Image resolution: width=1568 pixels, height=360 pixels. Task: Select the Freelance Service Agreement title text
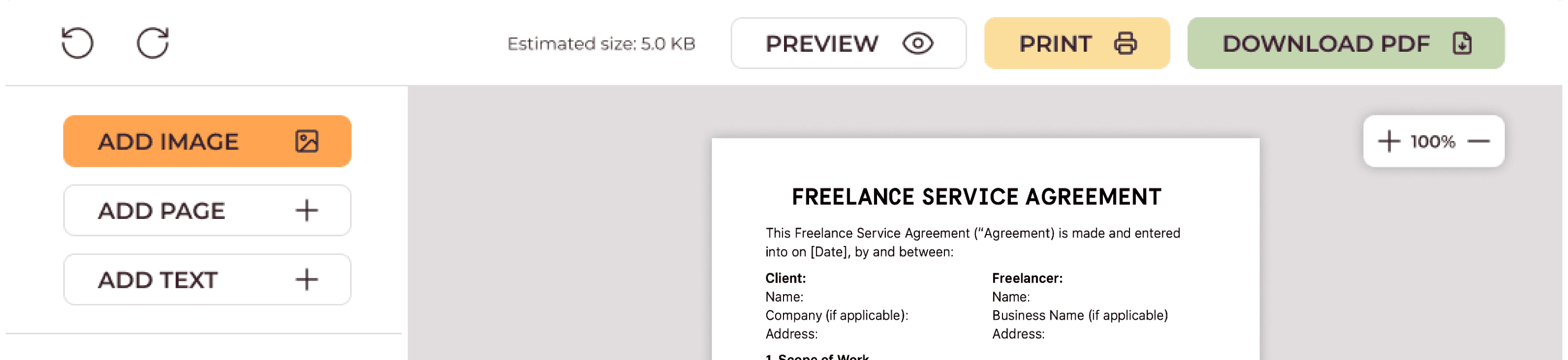click(x=975, y=196)
